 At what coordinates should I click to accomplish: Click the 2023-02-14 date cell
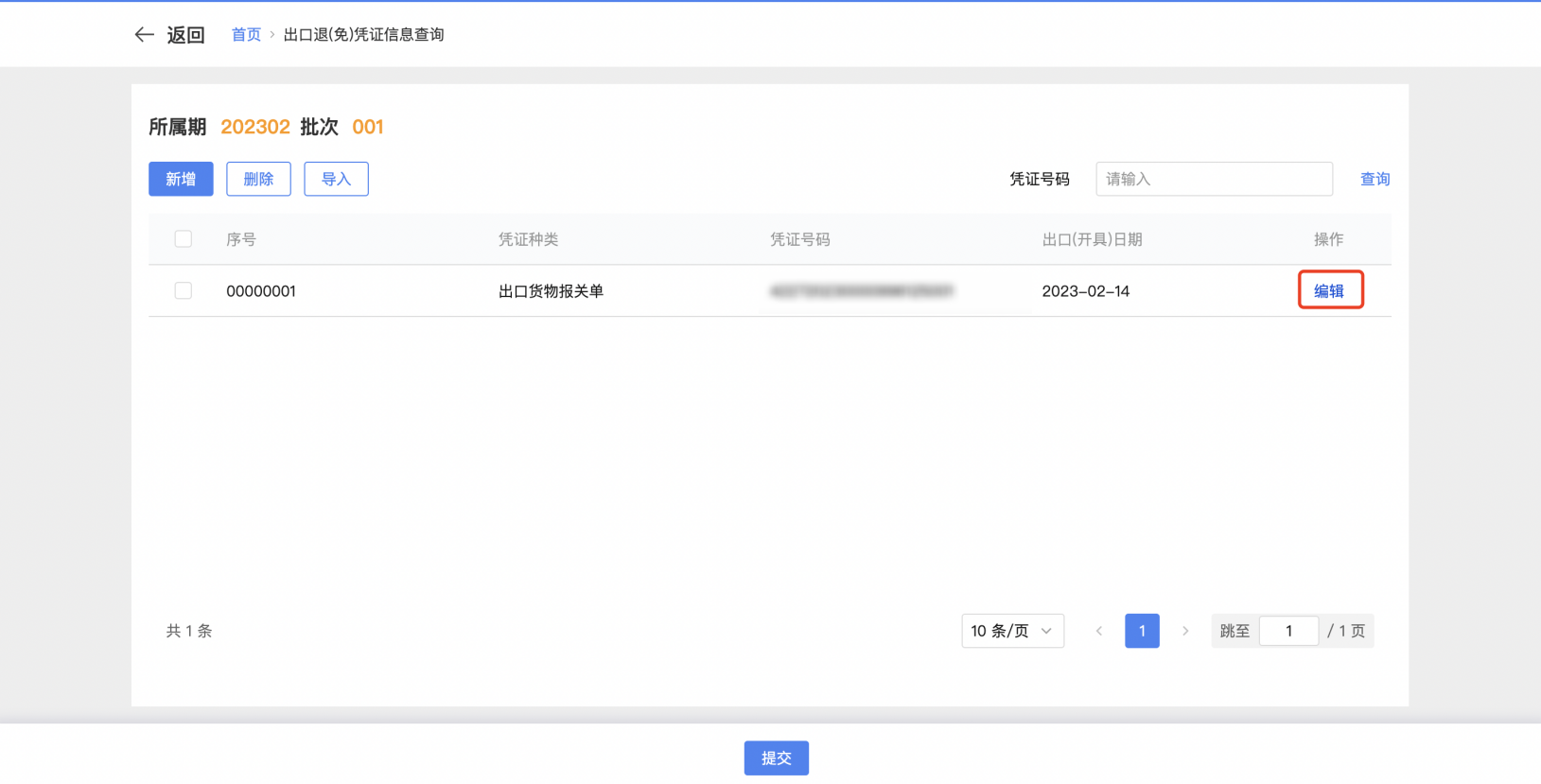1086,291
